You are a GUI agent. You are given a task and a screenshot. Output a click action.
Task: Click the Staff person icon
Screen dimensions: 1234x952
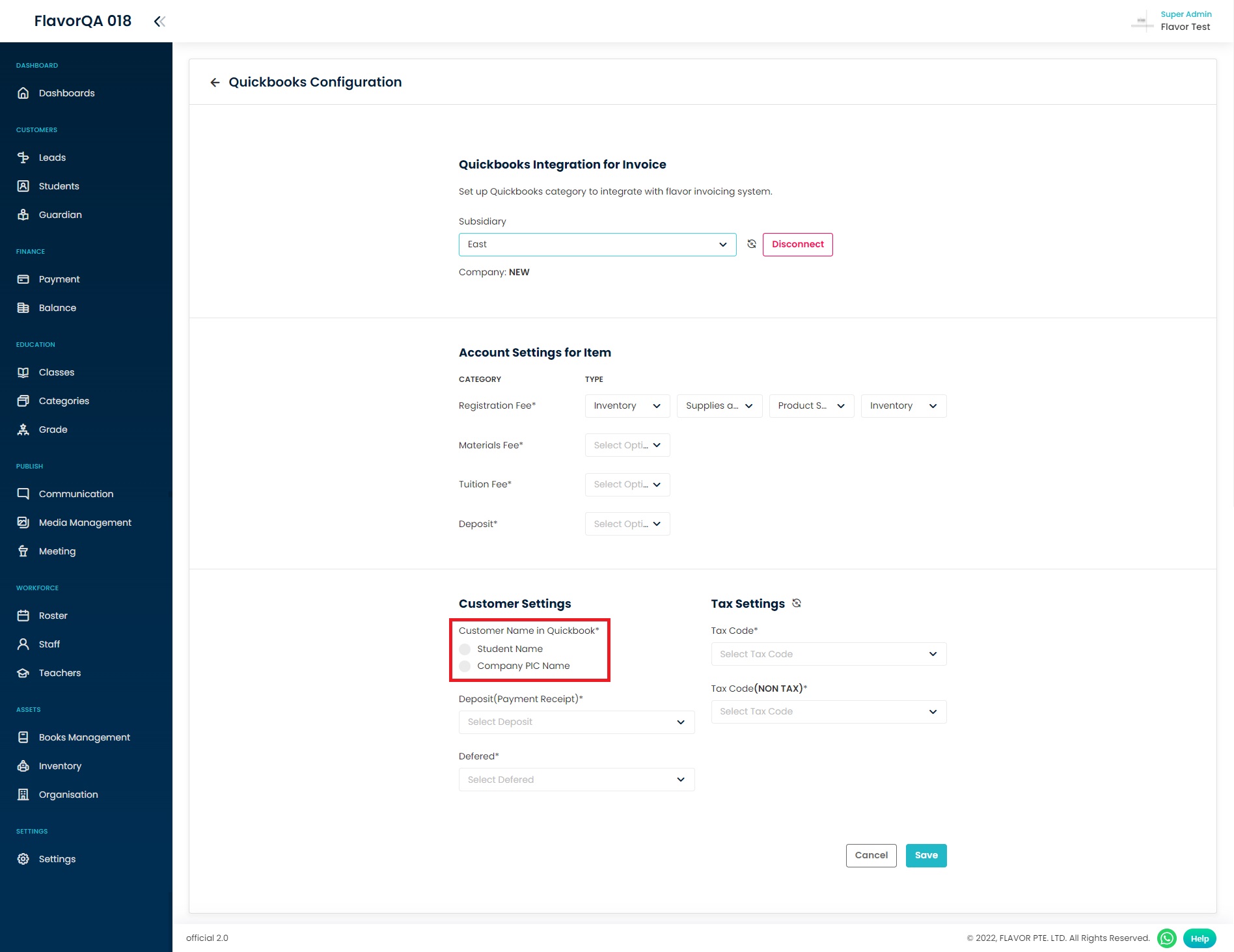(23, 644)
